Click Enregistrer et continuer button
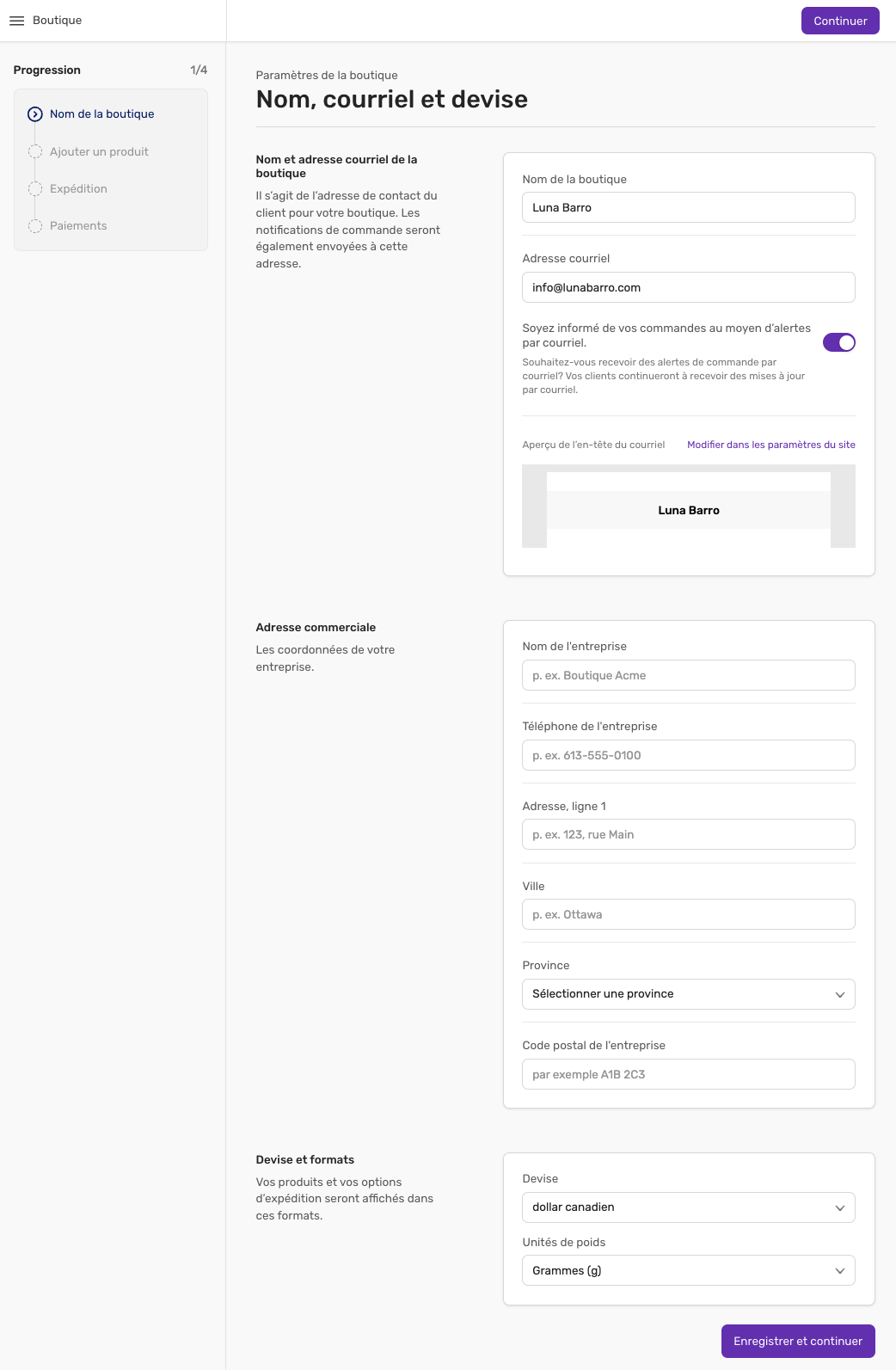896x1370 pixels. (x=798, y=1341)
